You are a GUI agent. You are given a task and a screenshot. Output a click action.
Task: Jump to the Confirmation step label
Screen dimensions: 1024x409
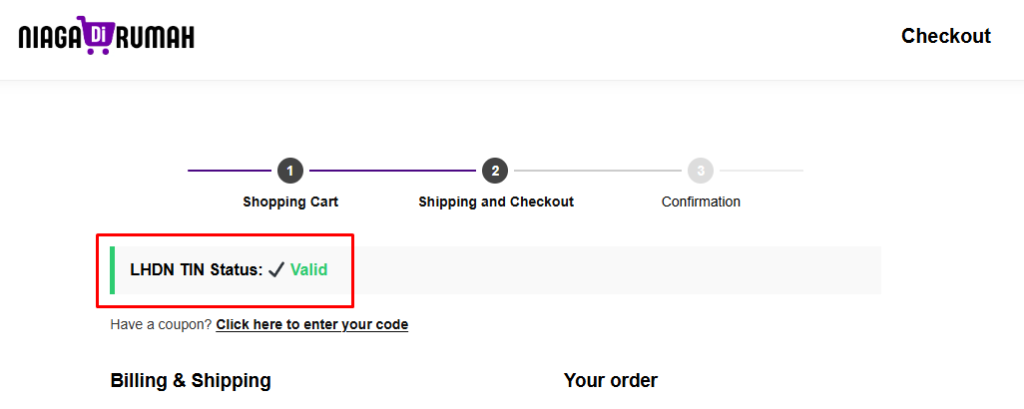click(700, 202)
